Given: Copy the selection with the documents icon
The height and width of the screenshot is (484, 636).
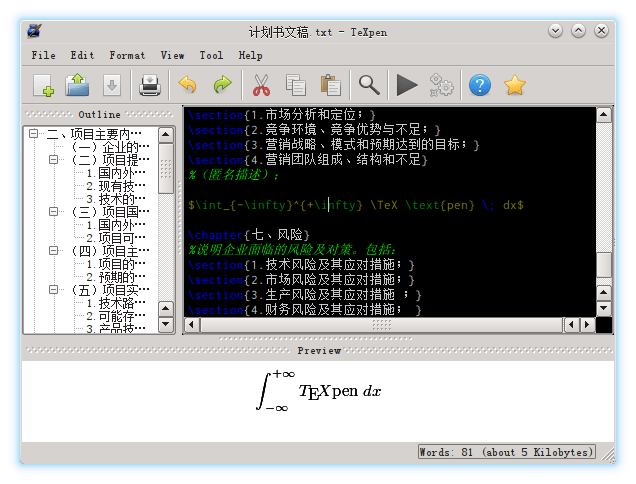Looking at the screenshot, I should (x=296, y=85).
